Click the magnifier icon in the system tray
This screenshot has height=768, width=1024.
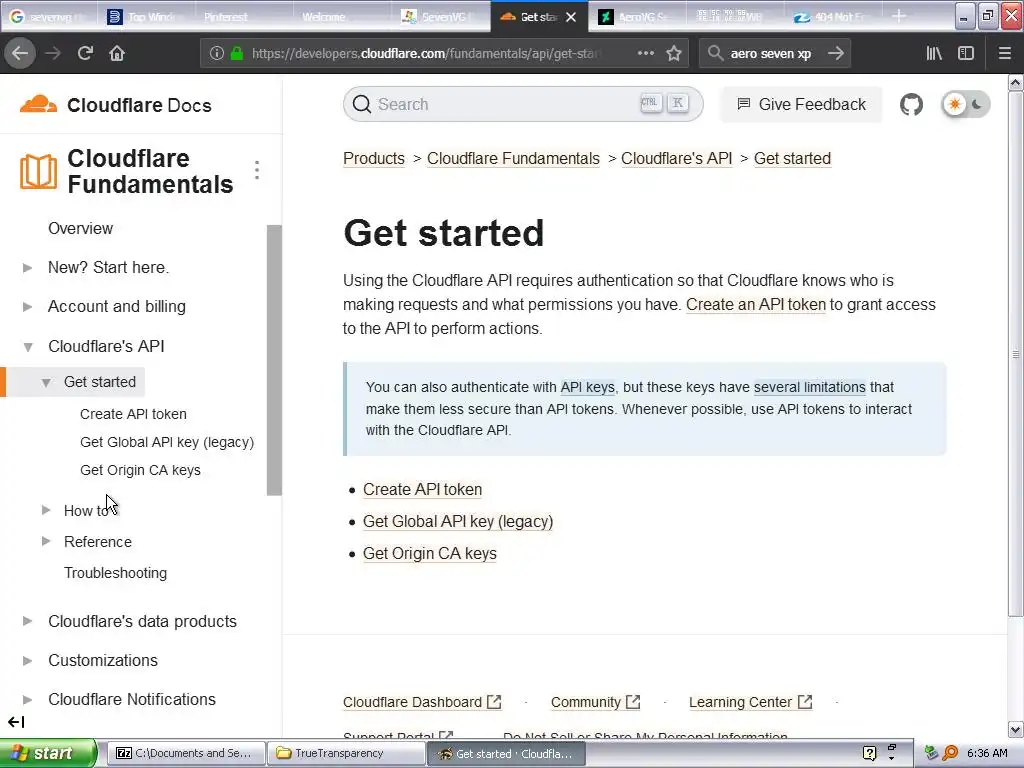950,753
